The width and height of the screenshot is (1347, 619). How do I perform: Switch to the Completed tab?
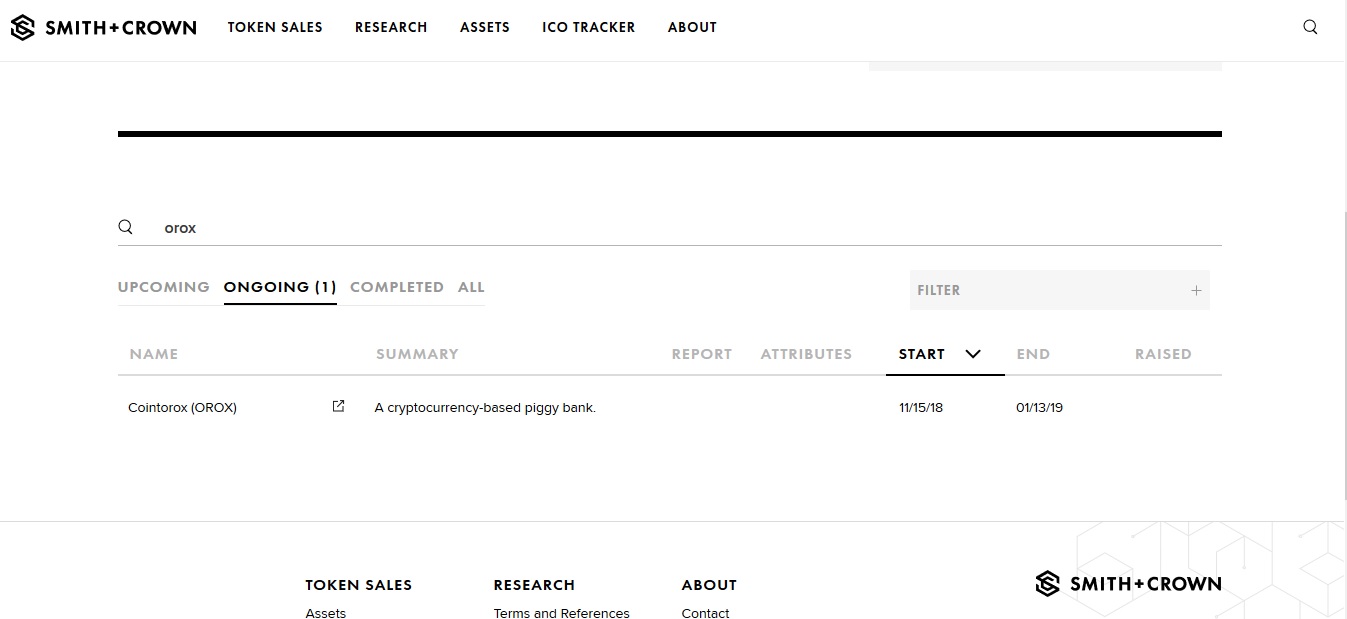pyautogui.click(x=397, y=287)
